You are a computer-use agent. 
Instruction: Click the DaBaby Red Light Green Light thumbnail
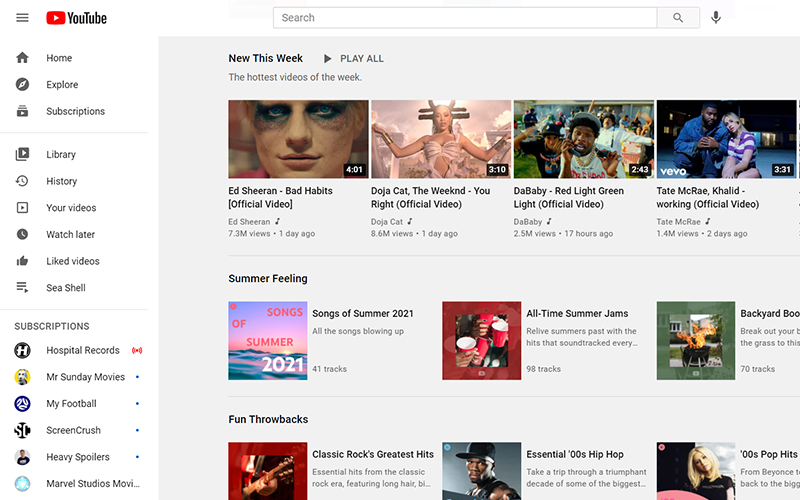(584, 139)
